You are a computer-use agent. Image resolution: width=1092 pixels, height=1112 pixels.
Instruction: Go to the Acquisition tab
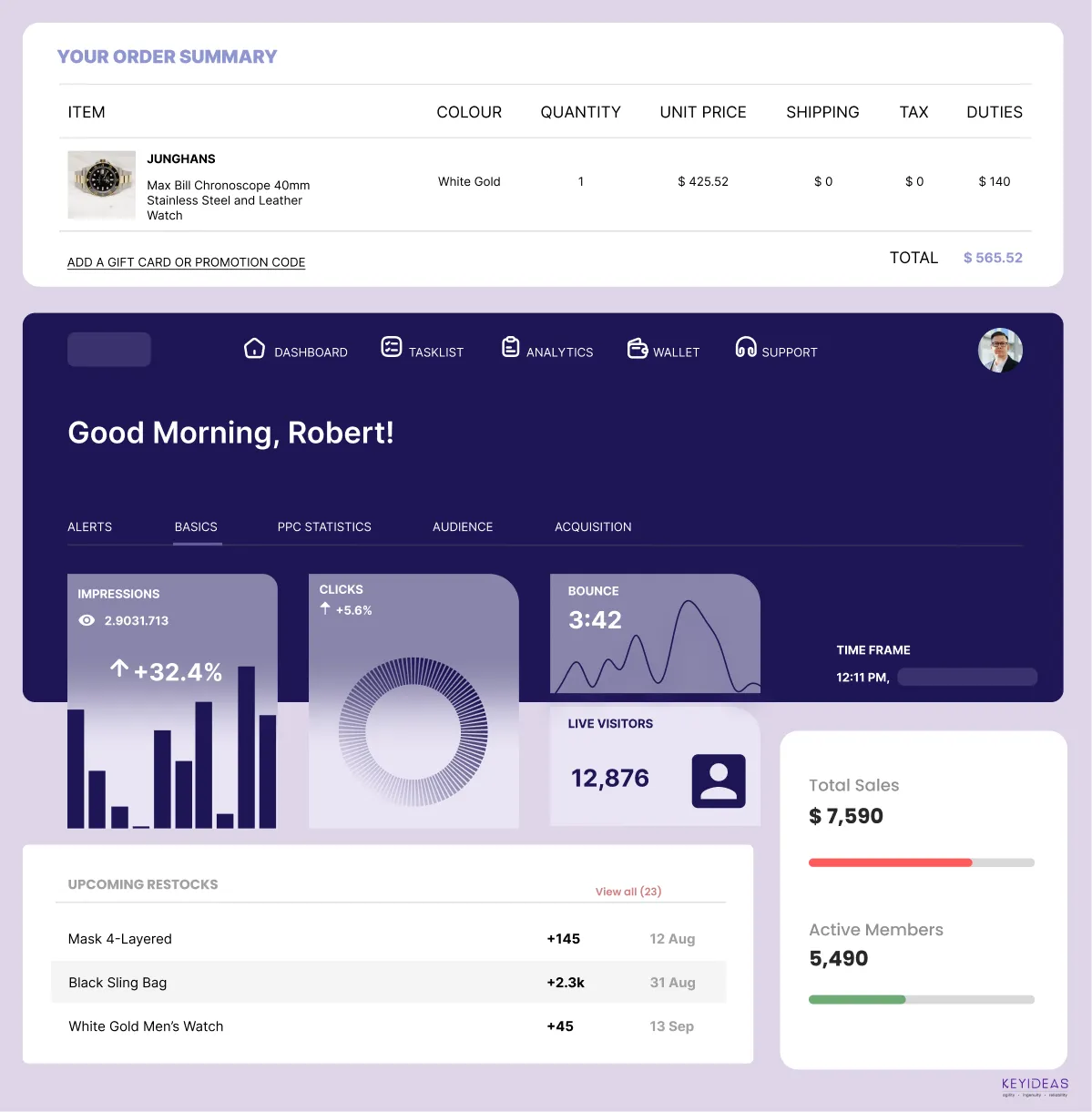593,527
